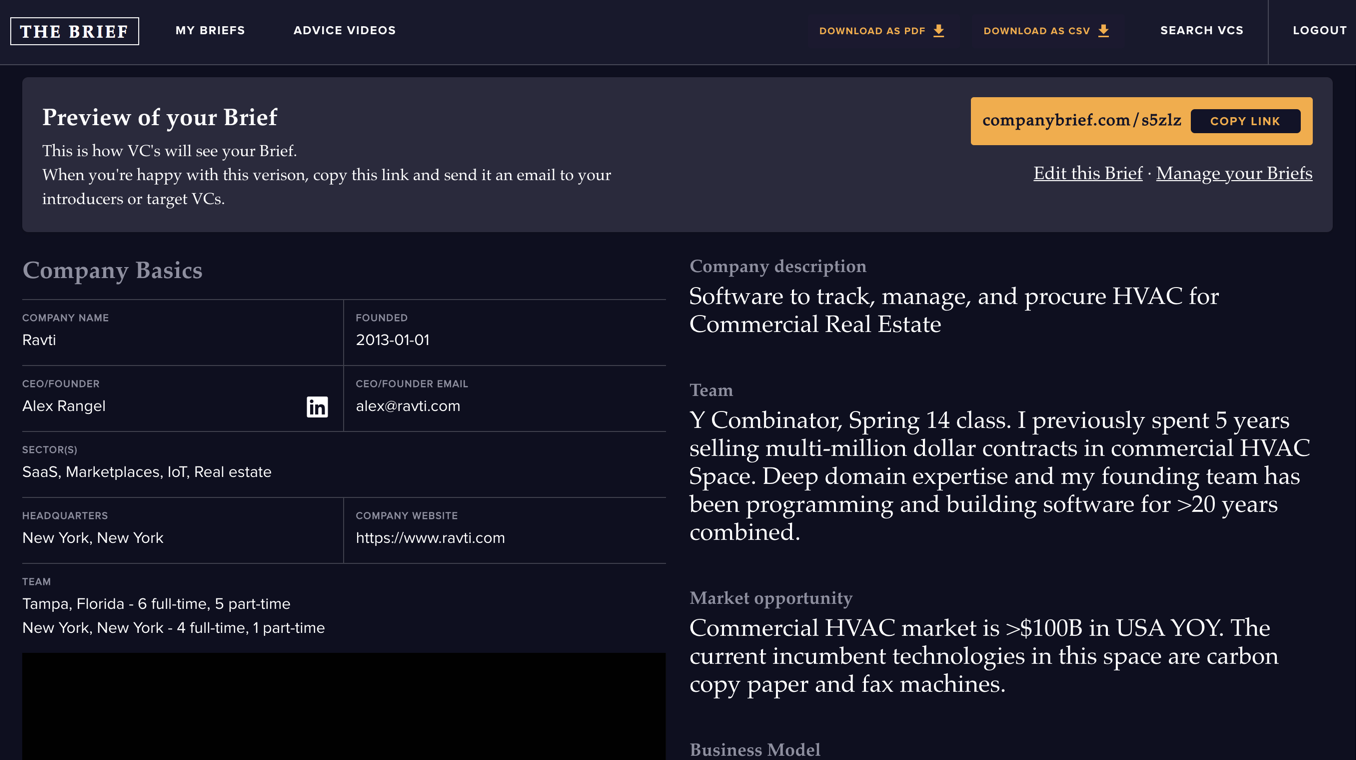Image resolution: width=1356 pixels, height=760 pixels.
Task: Click the download arrow next to PDF
Action: point(939,31)
